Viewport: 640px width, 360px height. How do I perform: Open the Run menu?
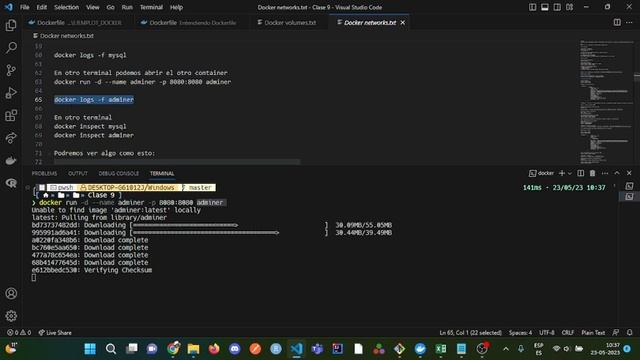[127, 7]
